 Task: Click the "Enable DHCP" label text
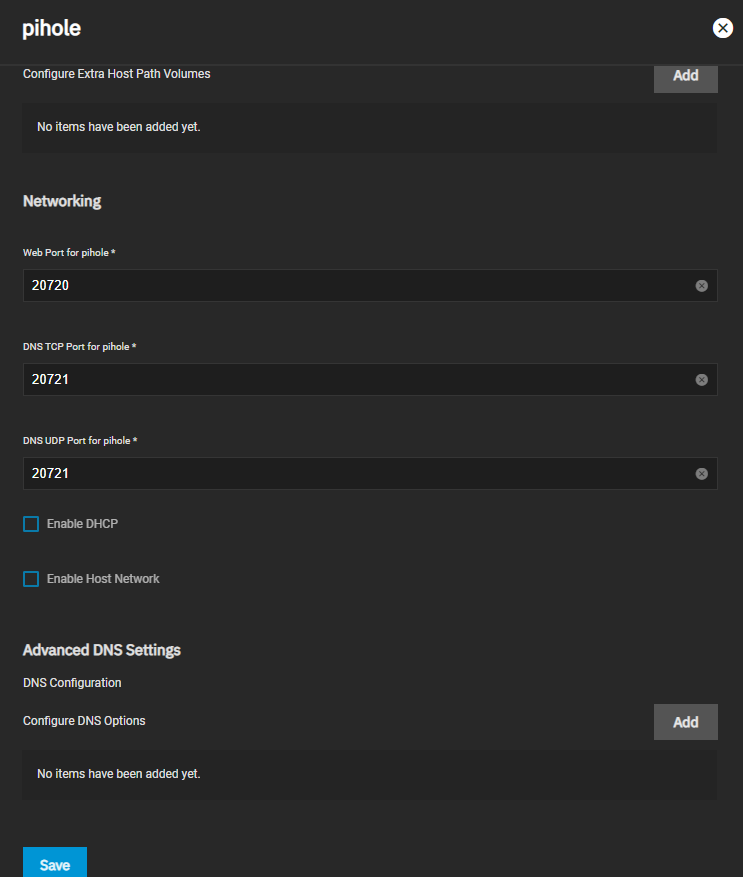coord(82,524)
